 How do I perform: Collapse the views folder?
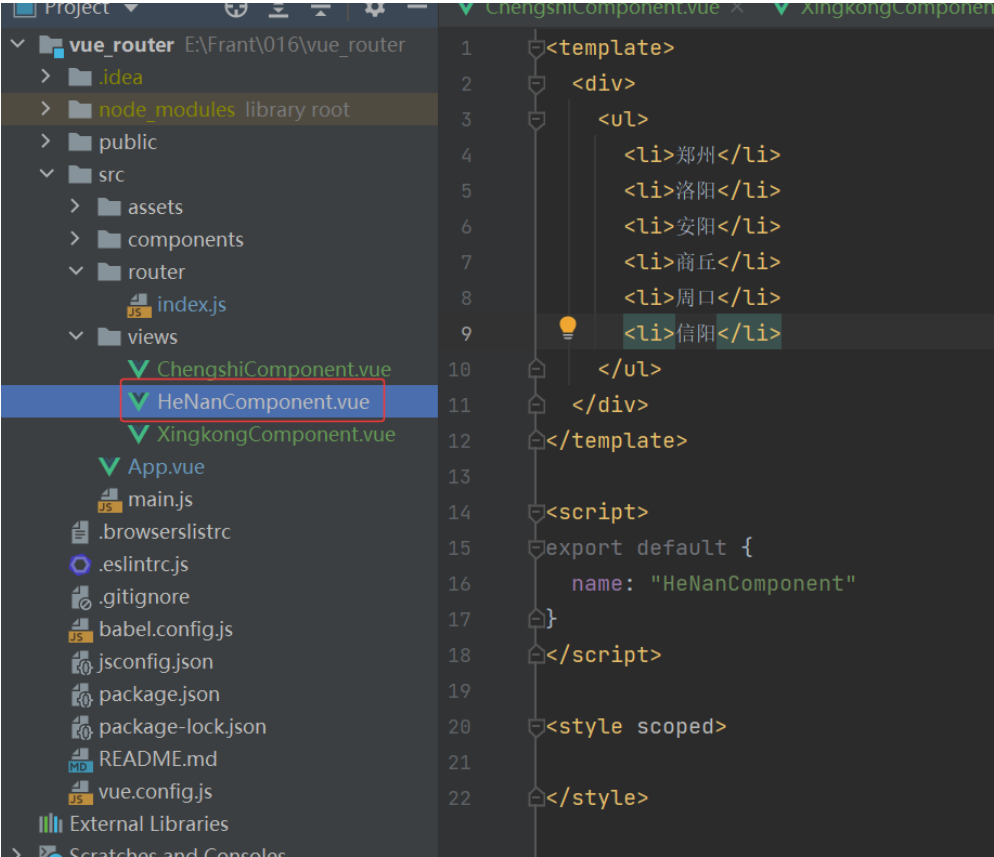coord(76,336)
